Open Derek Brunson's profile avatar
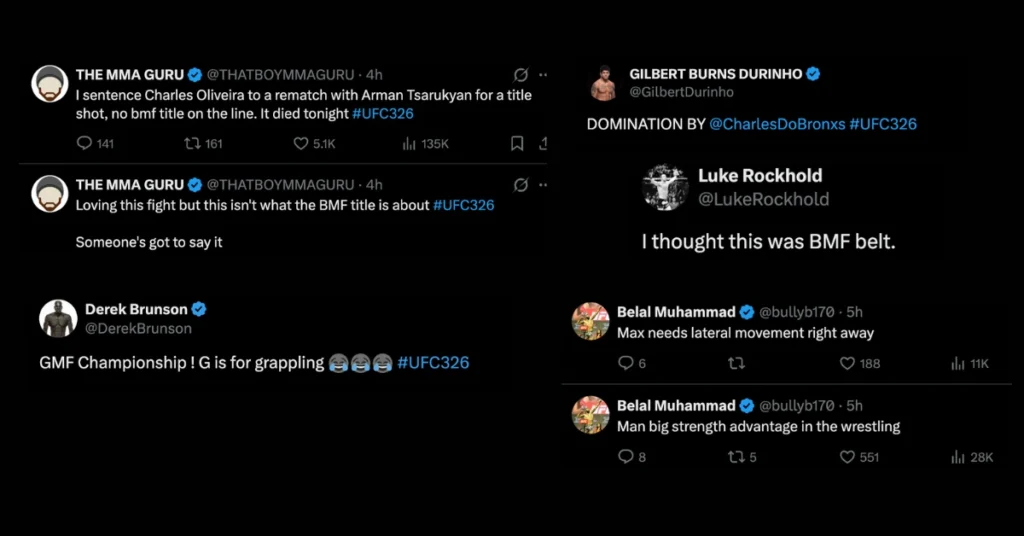This screenshot has height=536, width=1024. (58, 318)
